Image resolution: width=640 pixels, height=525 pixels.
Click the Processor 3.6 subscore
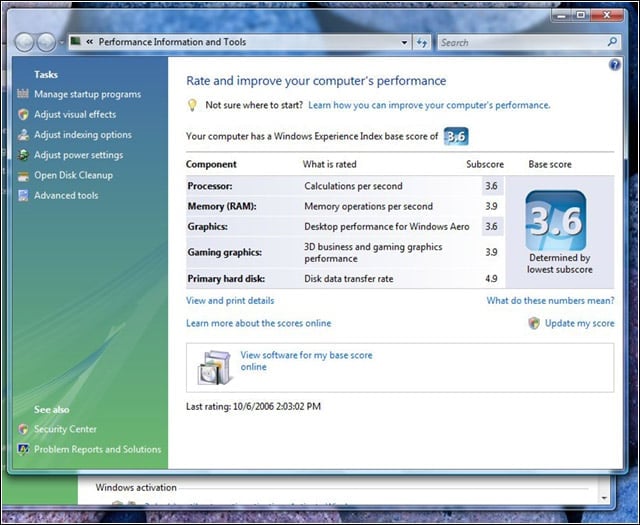(x=491, y=186)
